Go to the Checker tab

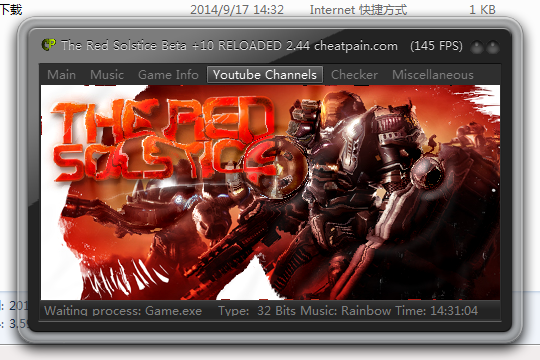[x=354, y=75]
